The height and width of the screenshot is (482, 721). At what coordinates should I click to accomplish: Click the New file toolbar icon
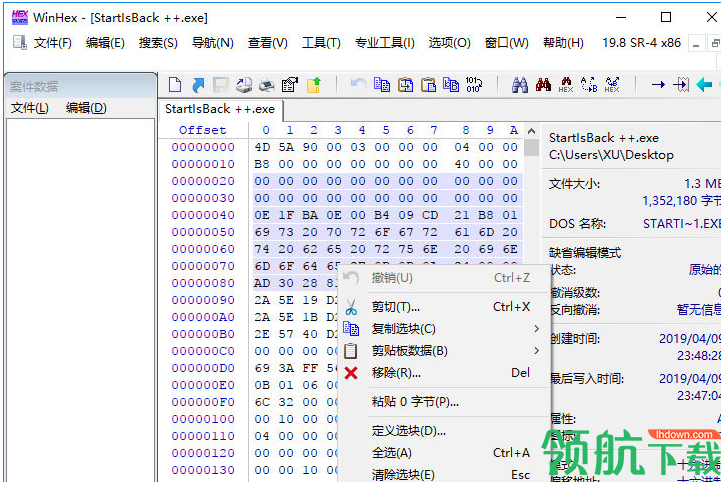175,85
